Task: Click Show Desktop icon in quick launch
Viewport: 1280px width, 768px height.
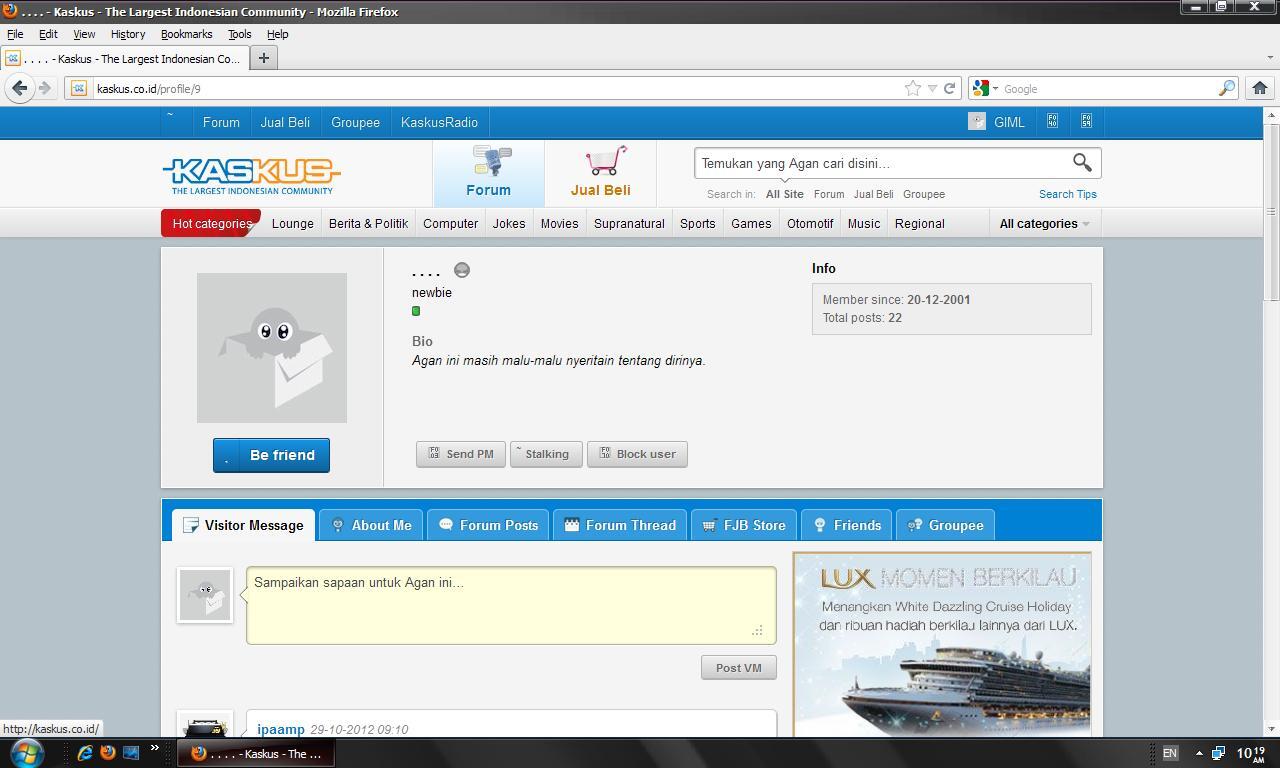Action: tap(131, 752)
